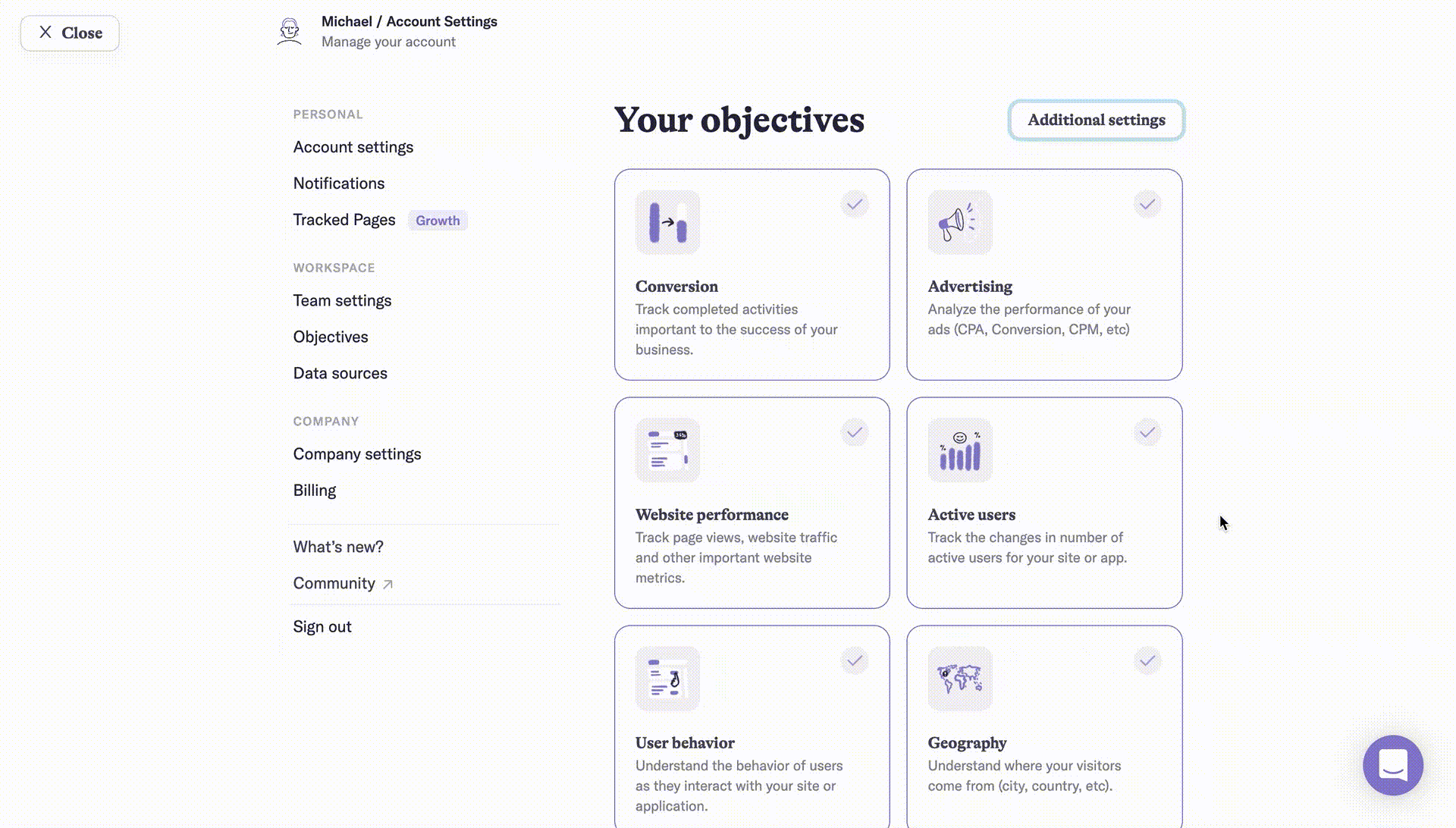Viewport: 1456px width, 828px height.
Task: Go to Notifications settings
Action: tap(339, 183)
